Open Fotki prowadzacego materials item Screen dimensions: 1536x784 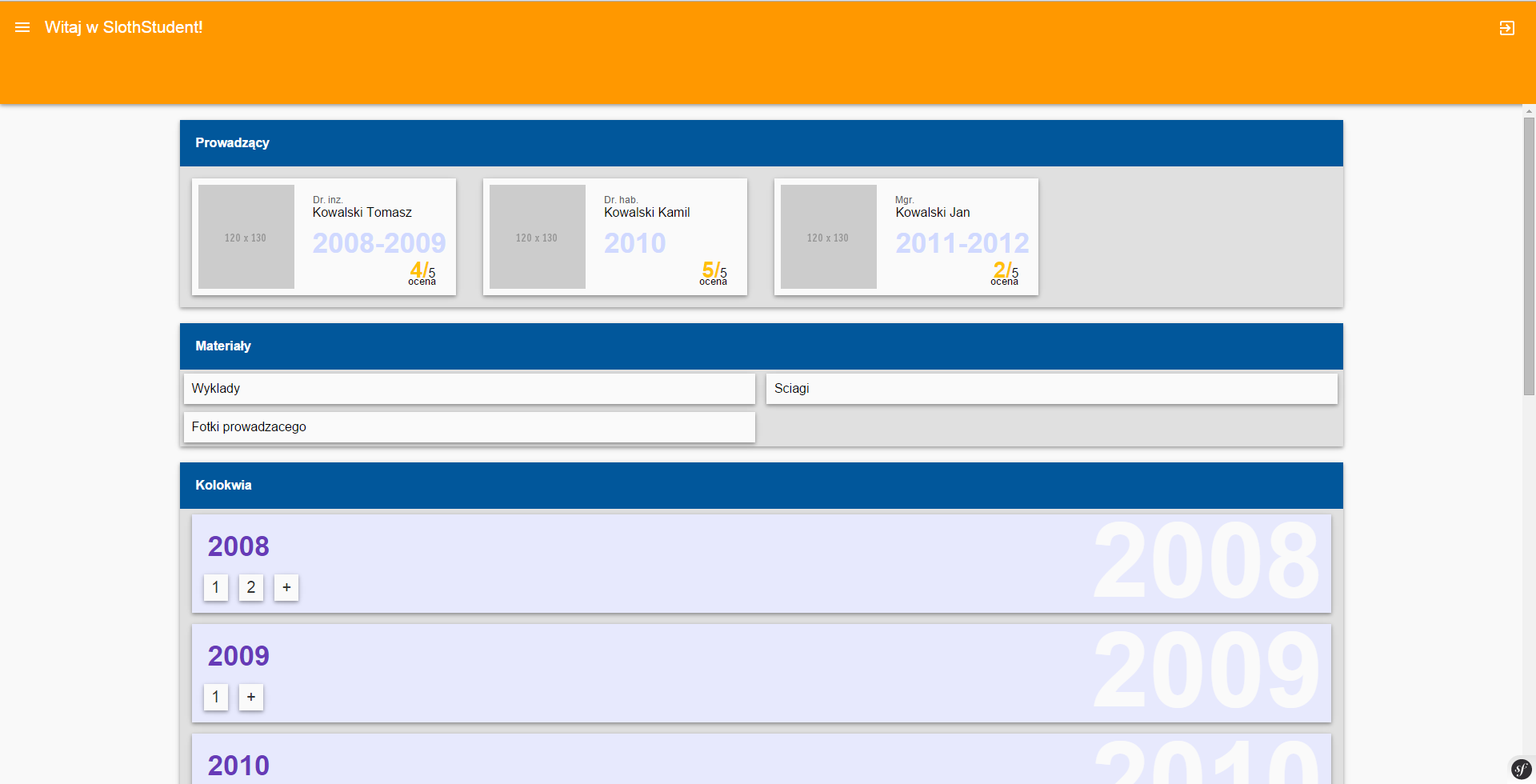[470, 427]
